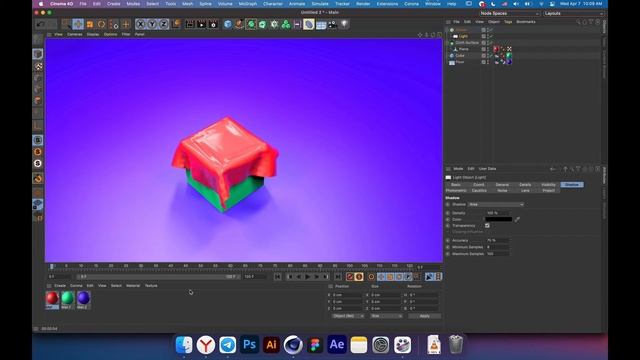This screenshot has width=640, height=360.
Task: Toggle the Z axis lock
Action: coord(163,24)
